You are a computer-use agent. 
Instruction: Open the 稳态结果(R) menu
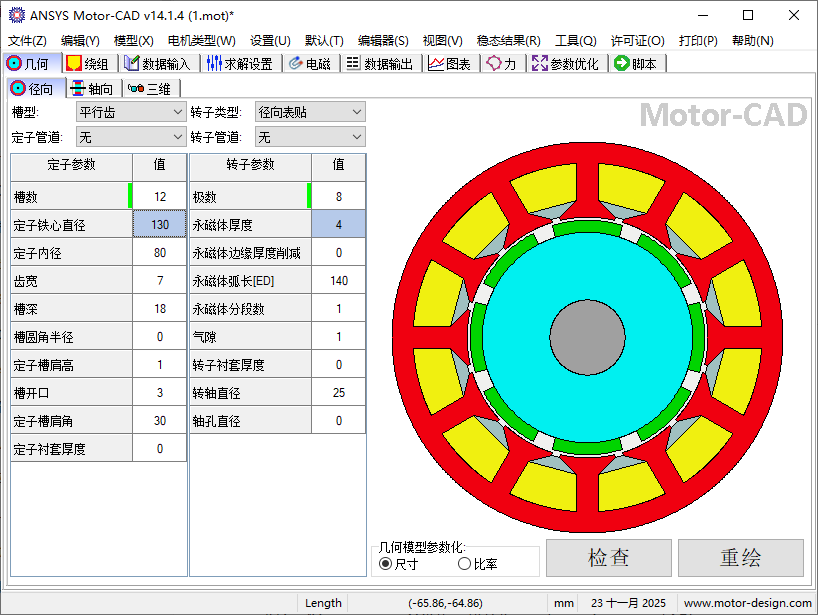click(x=508, y=41)
